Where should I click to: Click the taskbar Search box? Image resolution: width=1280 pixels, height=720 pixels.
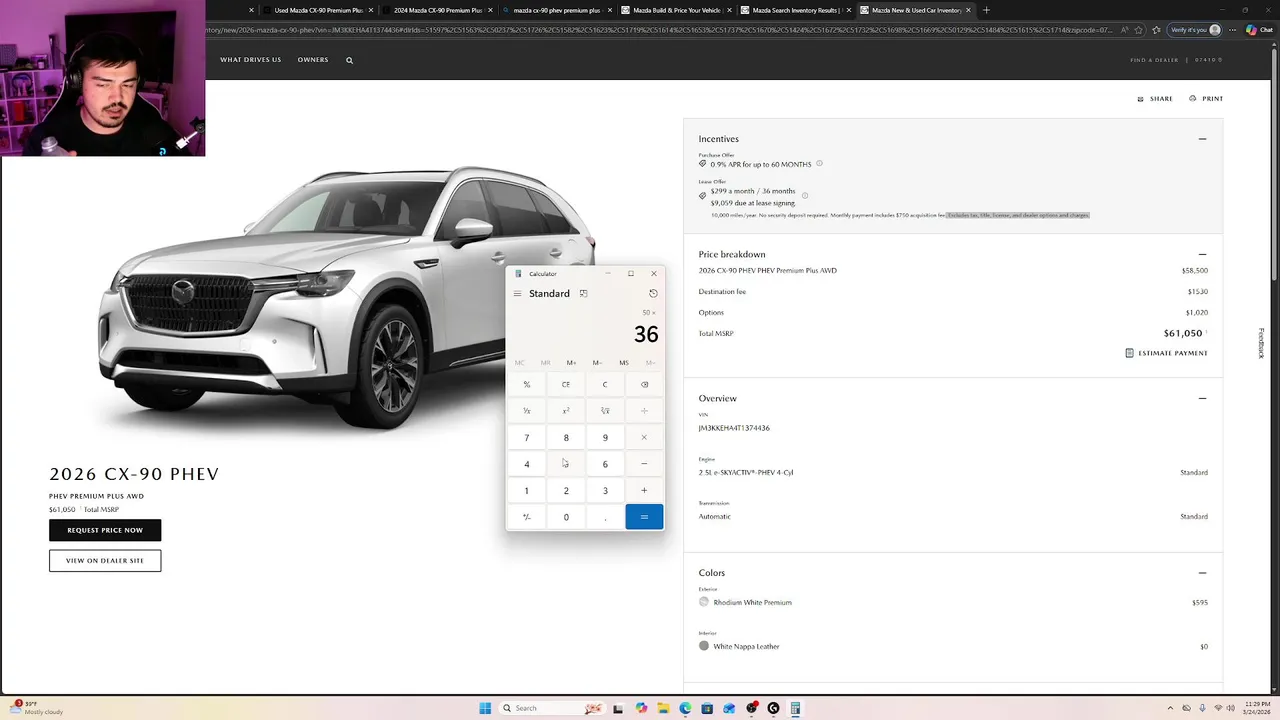[553, 708]
